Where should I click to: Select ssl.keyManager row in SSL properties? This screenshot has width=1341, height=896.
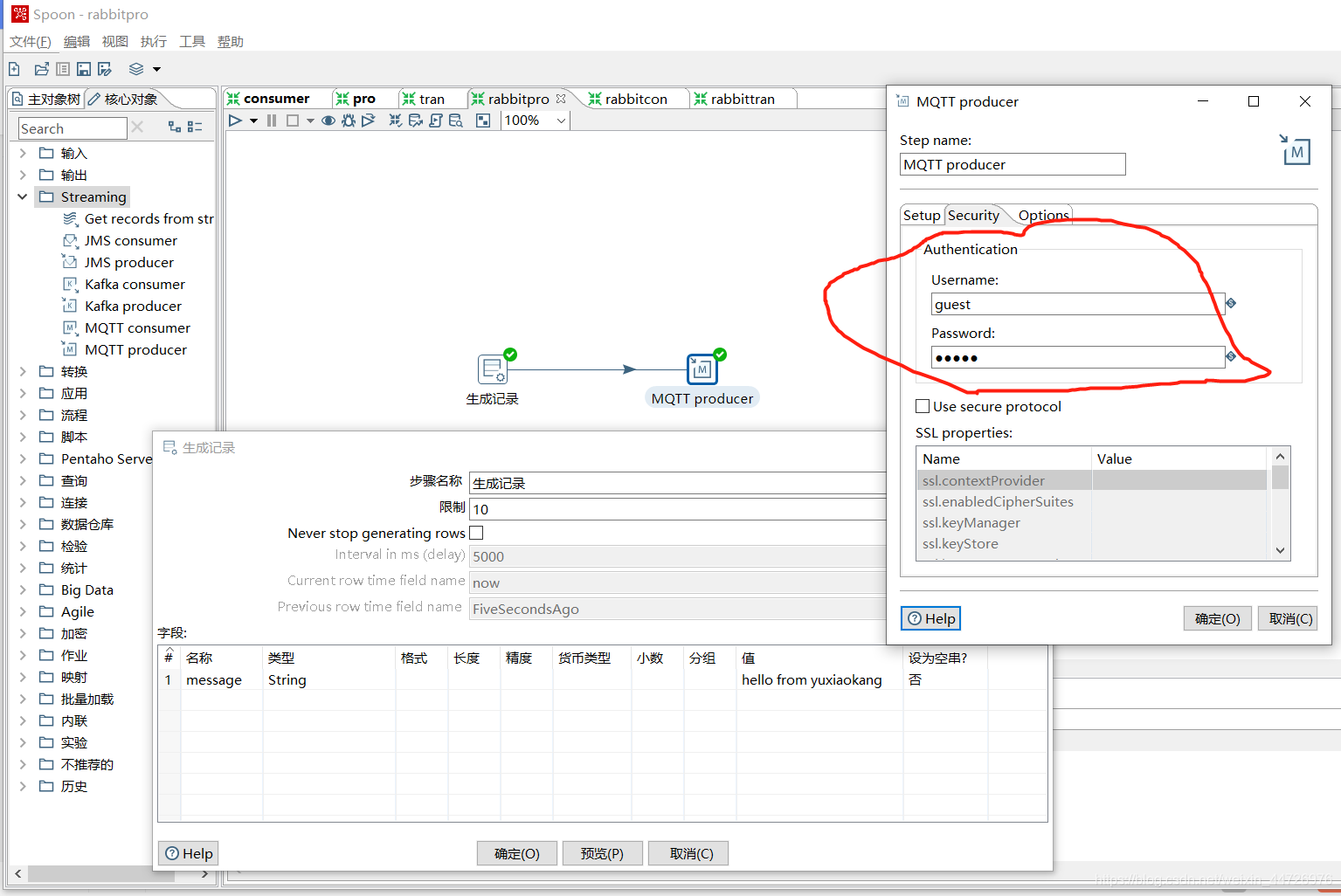pyautogui.click(x=1092, y=522)
